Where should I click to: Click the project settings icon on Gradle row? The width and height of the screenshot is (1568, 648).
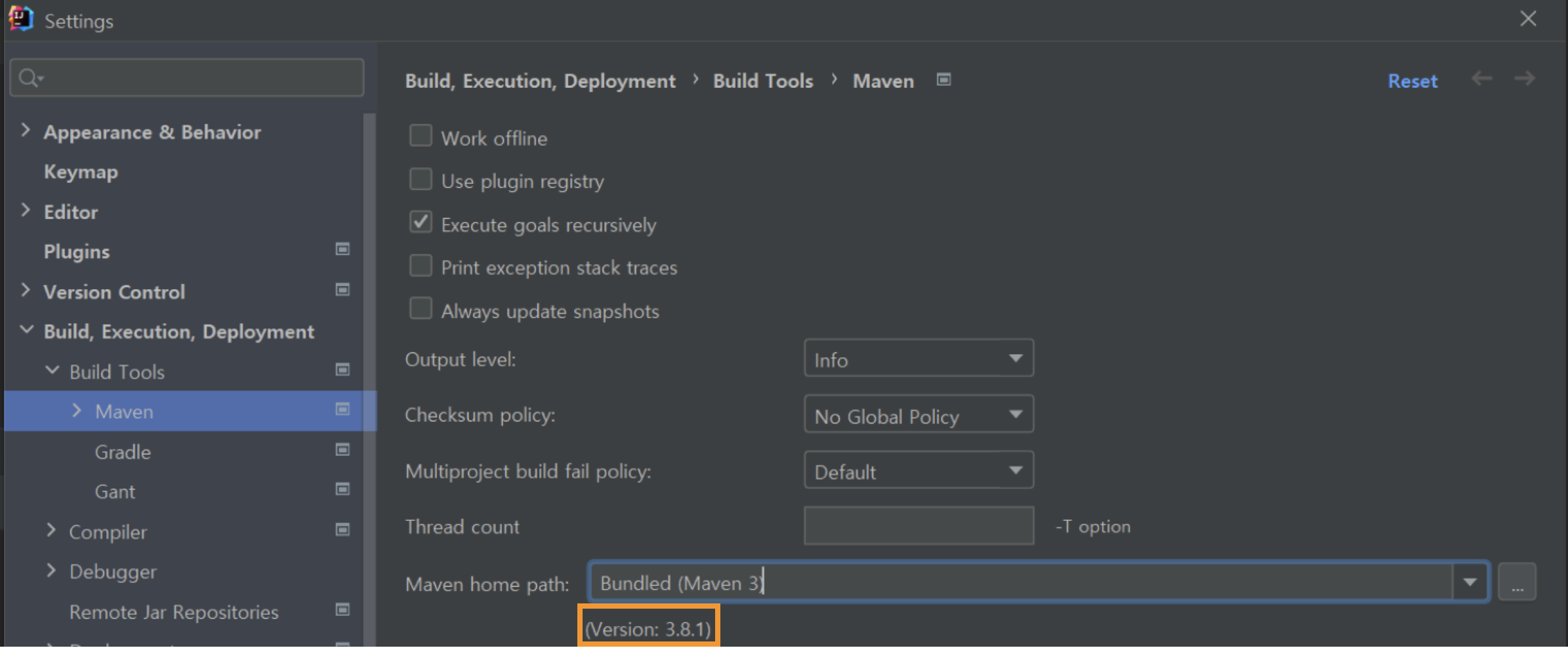coord(342,450)
